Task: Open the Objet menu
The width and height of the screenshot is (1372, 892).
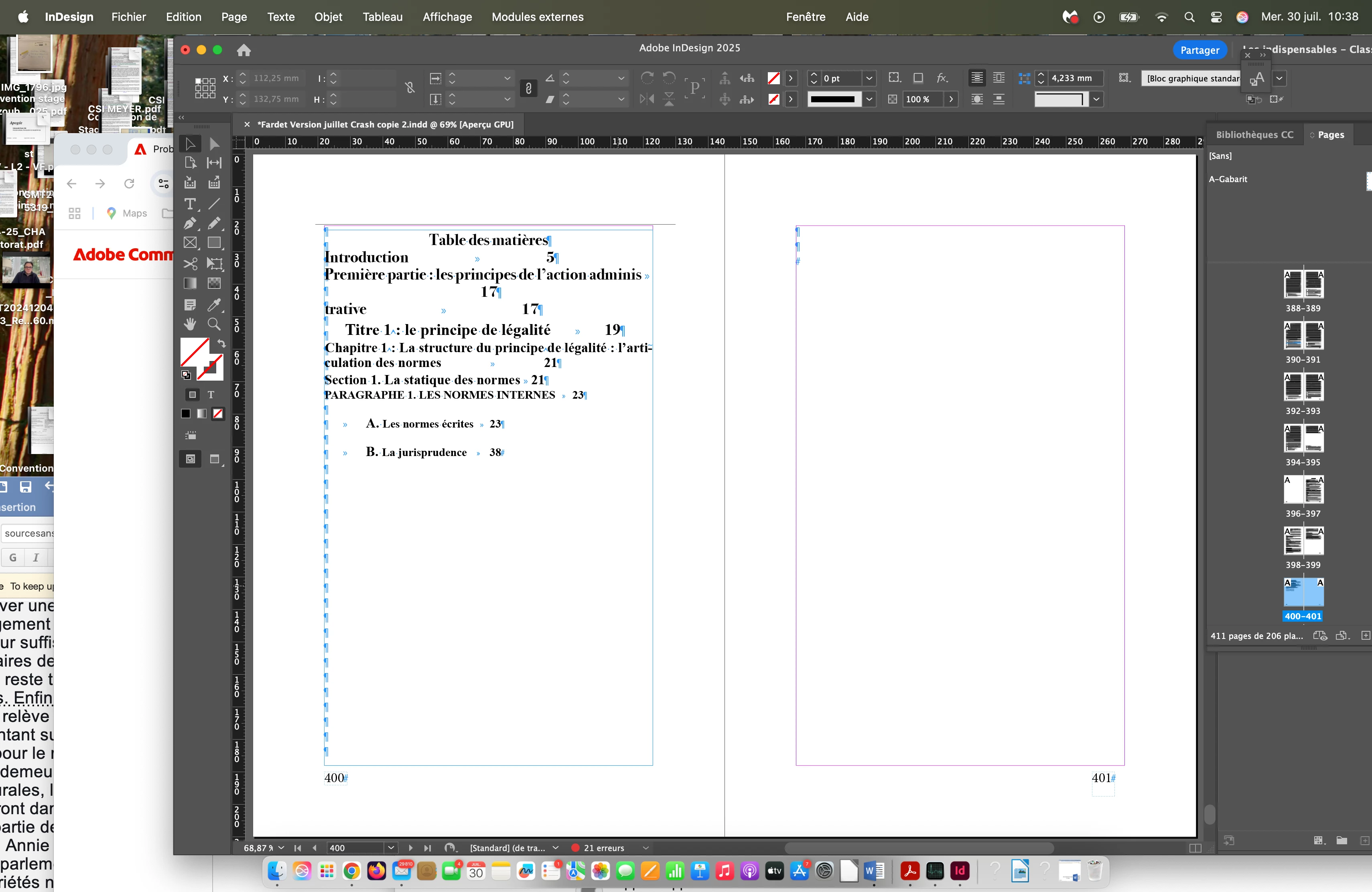Action: click(328, 17)
